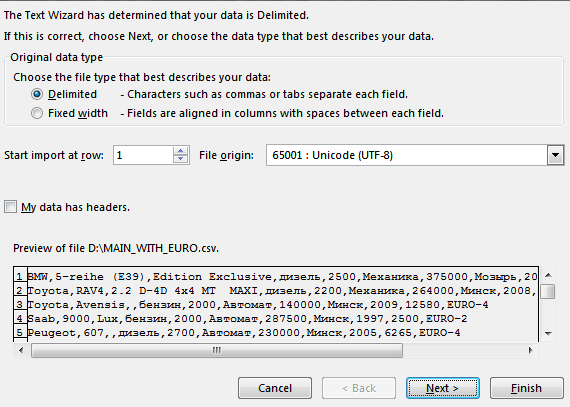The height and width of the screenshot is (407, 570).
Task: Click the preview scroll down arrow
Action: click(x=548, y=334)
